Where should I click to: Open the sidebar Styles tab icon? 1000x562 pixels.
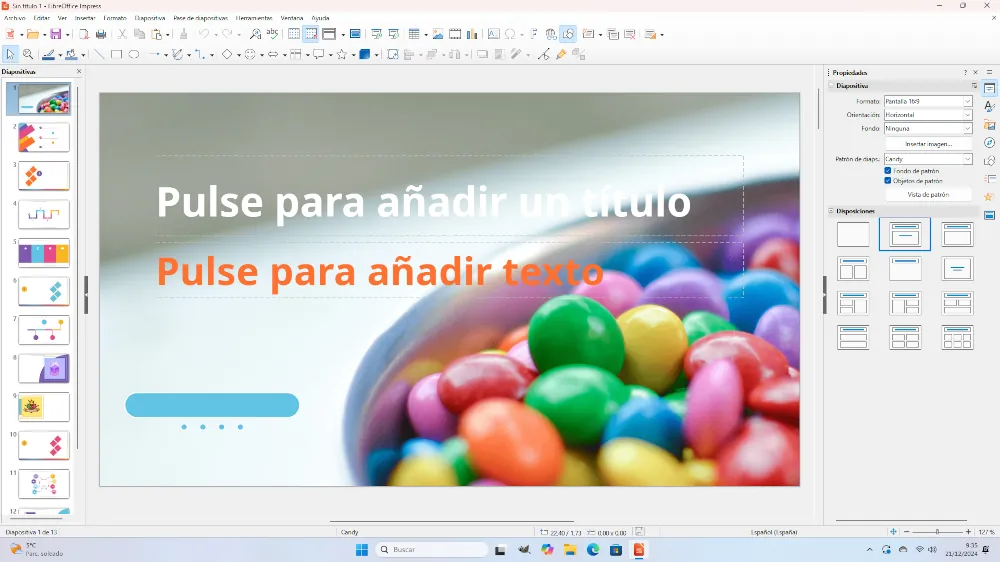point(989,107)
